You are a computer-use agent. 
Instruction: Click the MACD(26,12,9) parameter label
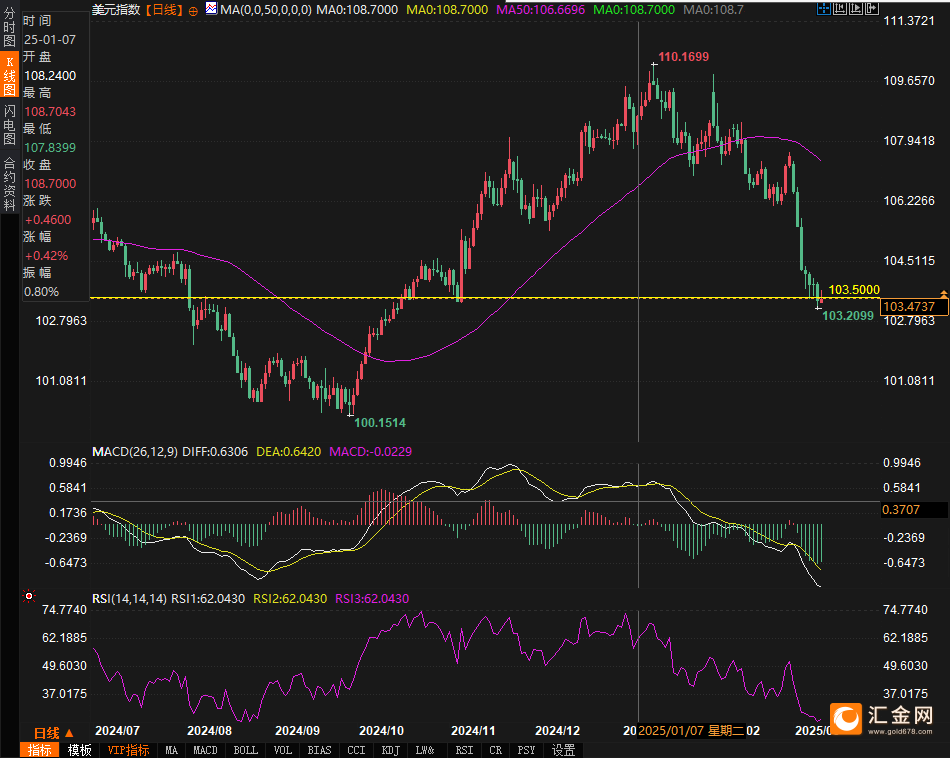coord(135,451)
